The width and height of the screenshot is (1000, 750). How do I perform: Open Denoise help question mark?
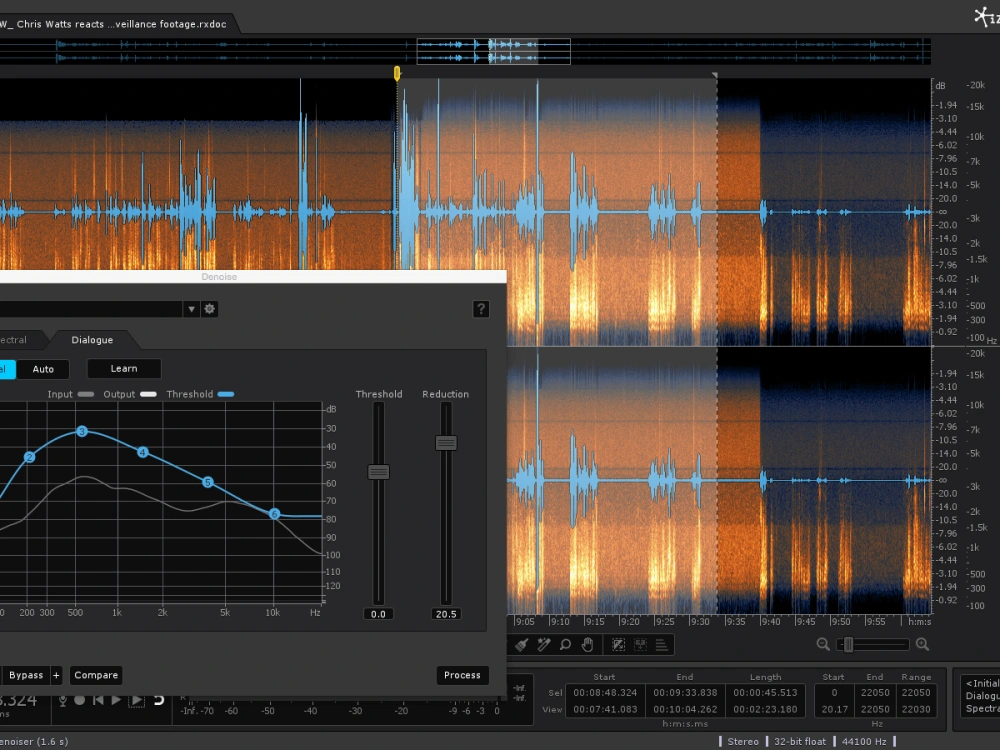pyautogui.click(x=481, y=309)
